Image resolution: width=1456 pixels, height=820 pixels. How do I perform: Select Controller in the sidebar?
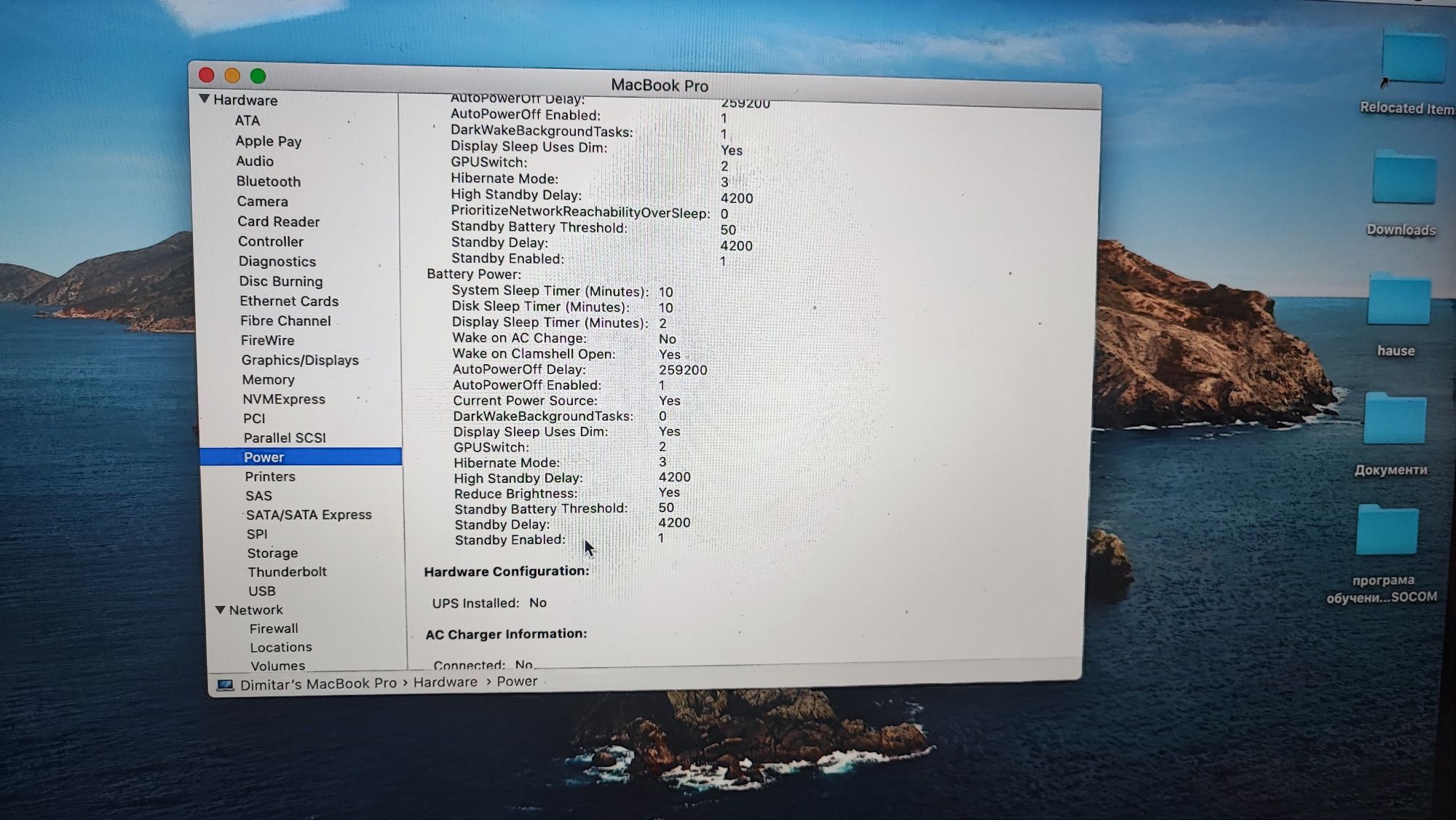(x=270, y=242)
